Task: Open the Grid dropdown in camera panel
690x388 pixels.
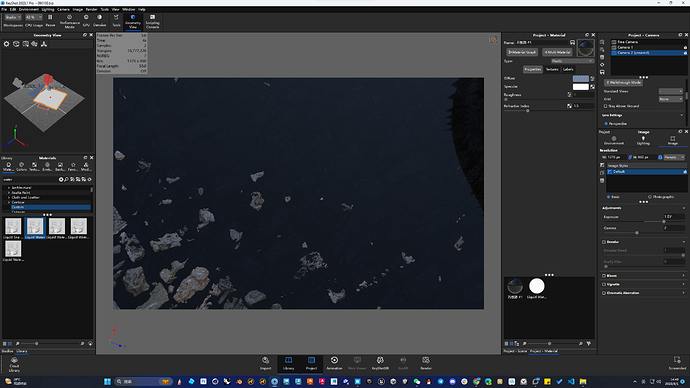Action: (x=671, y=99)
